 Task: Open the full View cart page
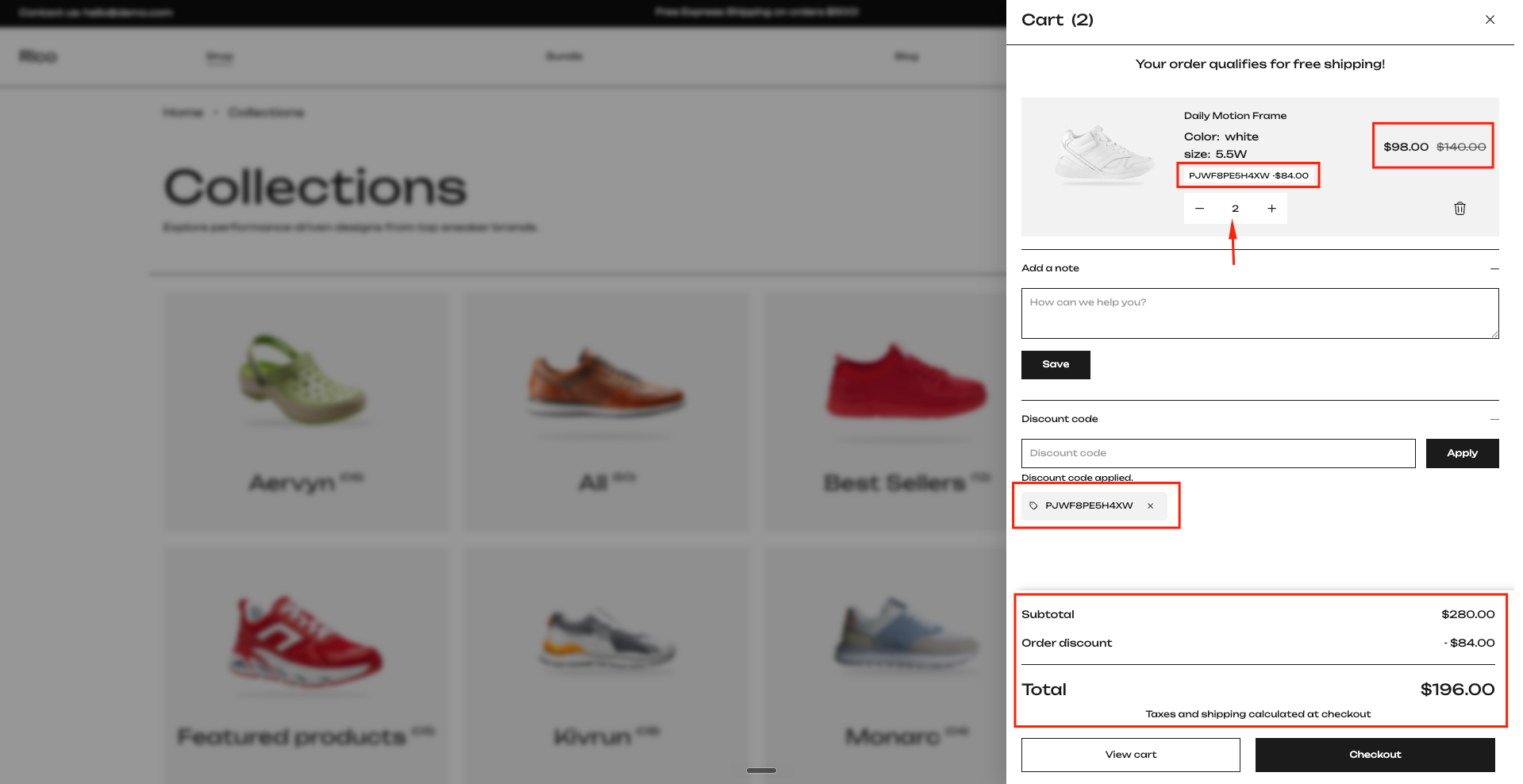click(x=1130, y=755)
